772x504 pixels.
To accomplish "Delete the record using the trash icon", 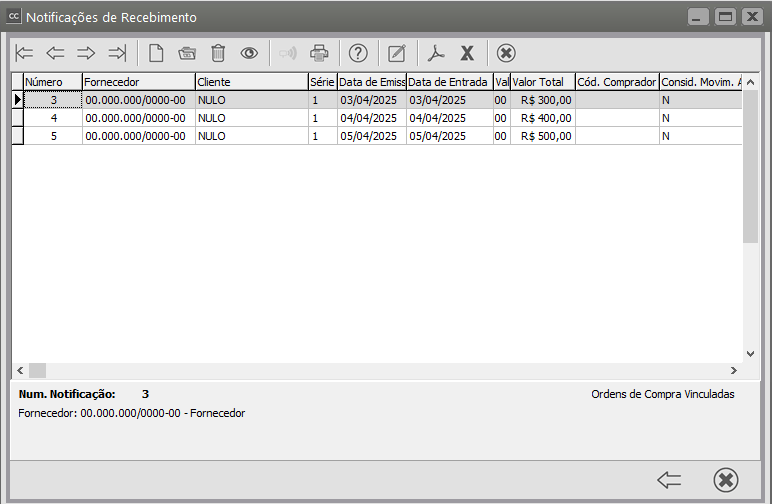I will tap(218, 53).
